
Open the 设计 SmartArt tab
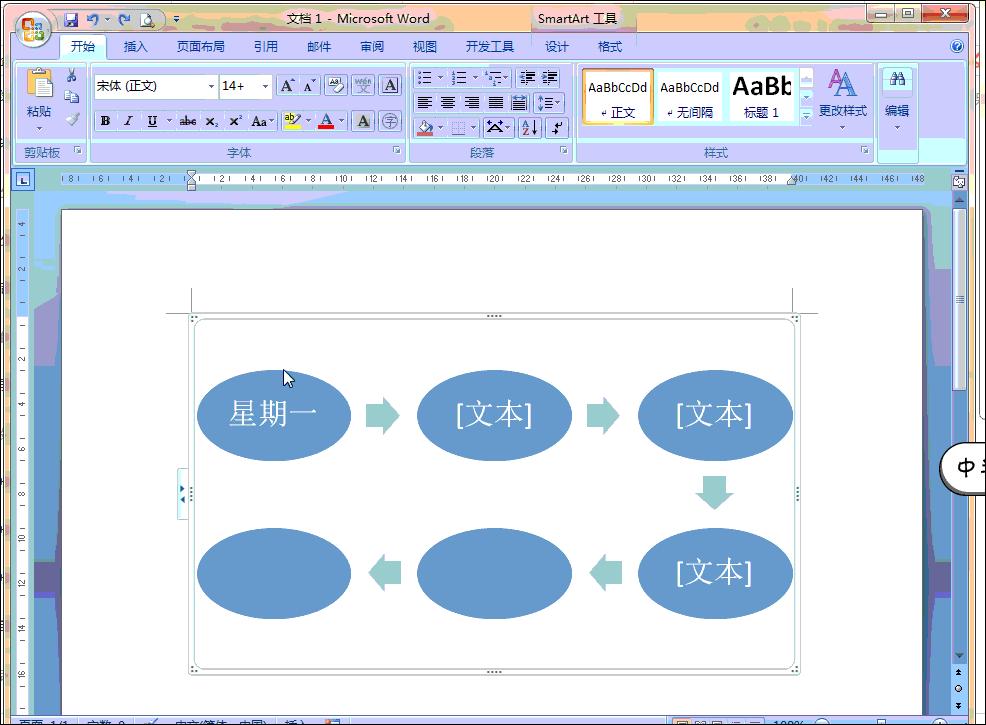tap(557, 47)
